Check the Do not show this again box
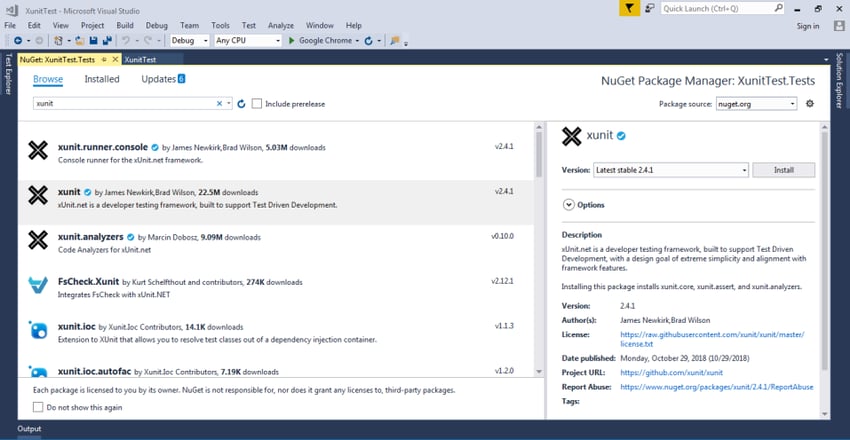Viewport: 850px width, 440px height. [38, 407]
